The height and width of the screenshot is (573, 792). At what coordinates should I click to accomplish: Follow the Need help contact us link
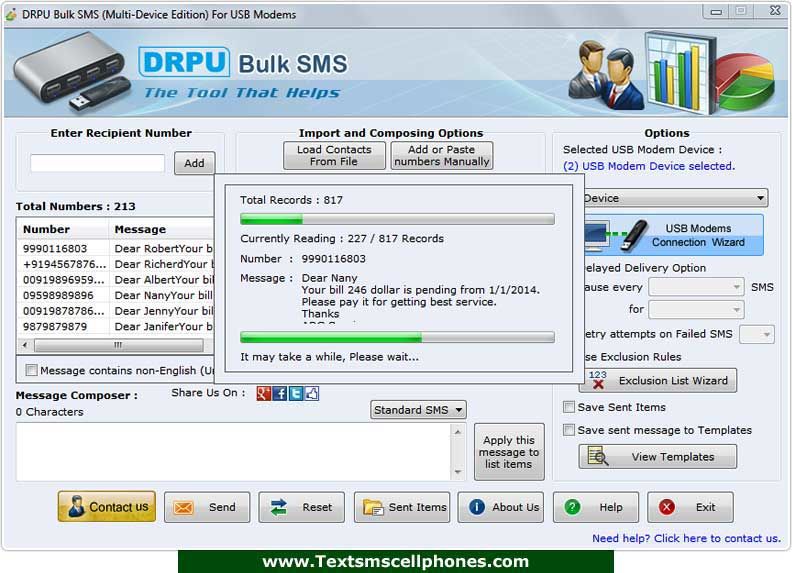(x=686, y=538)
